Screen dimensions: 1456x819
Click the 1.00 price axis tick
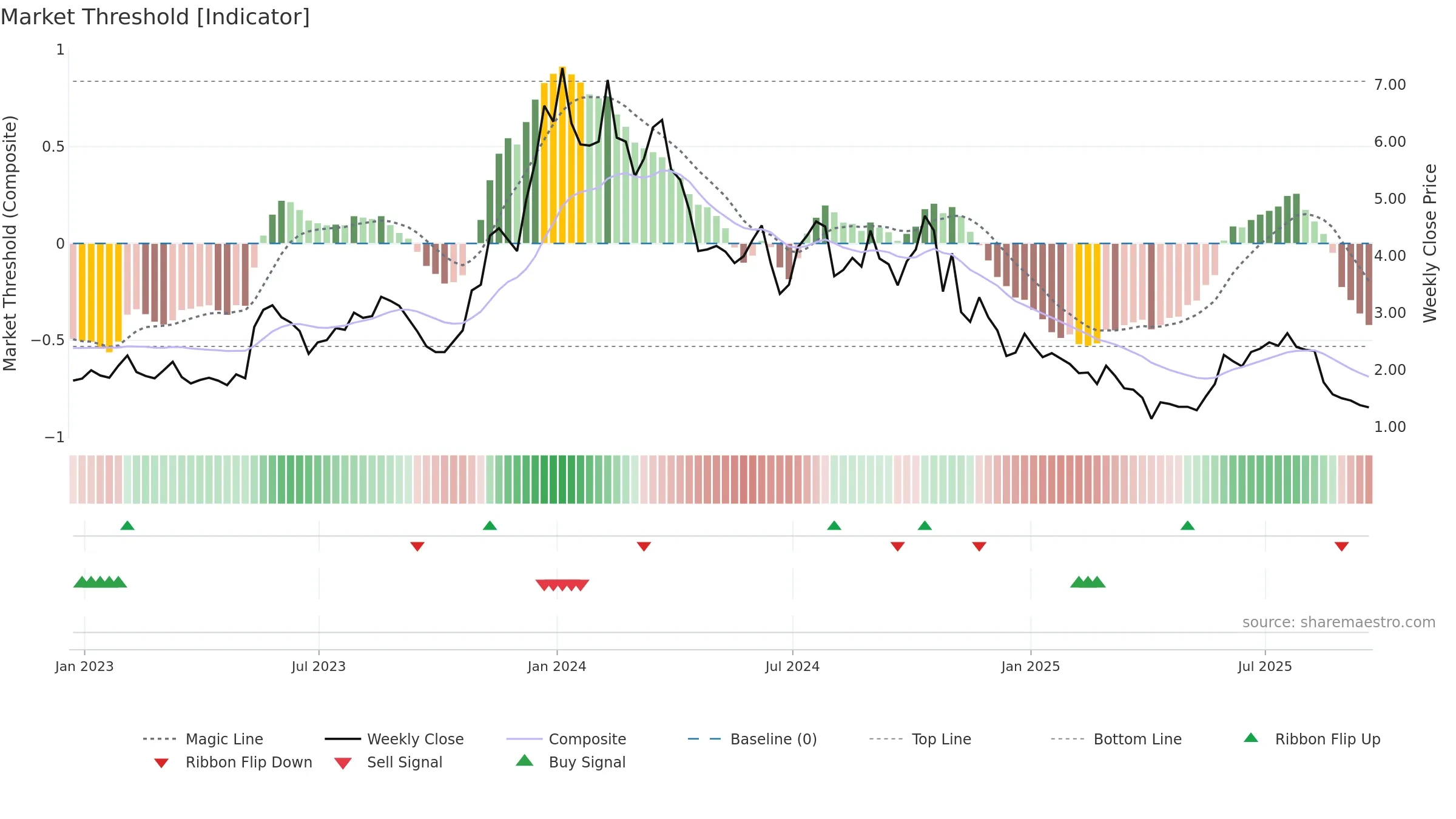point(1390,426)
